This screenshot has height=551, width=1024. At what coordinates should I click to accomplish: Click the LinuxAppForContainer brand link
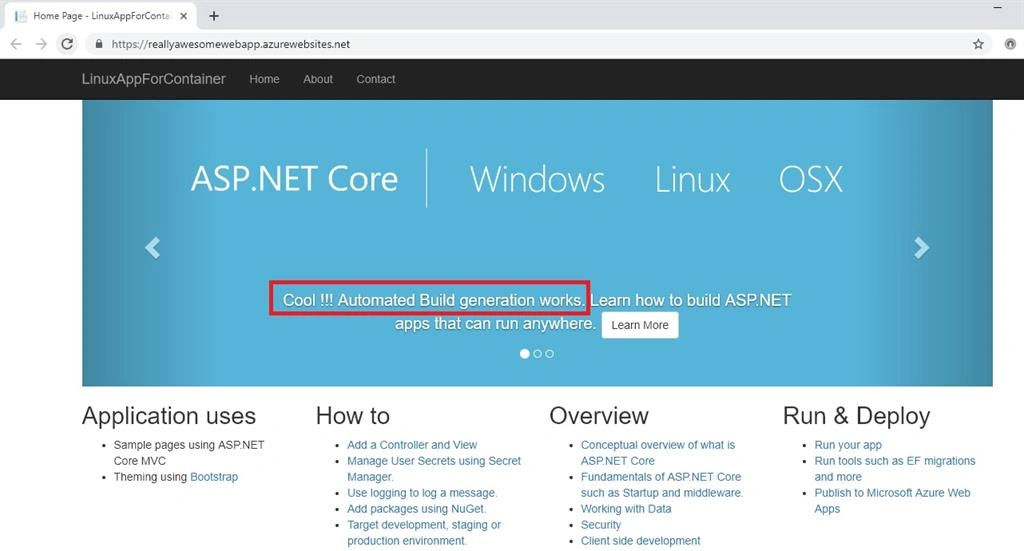pos(153,79)
